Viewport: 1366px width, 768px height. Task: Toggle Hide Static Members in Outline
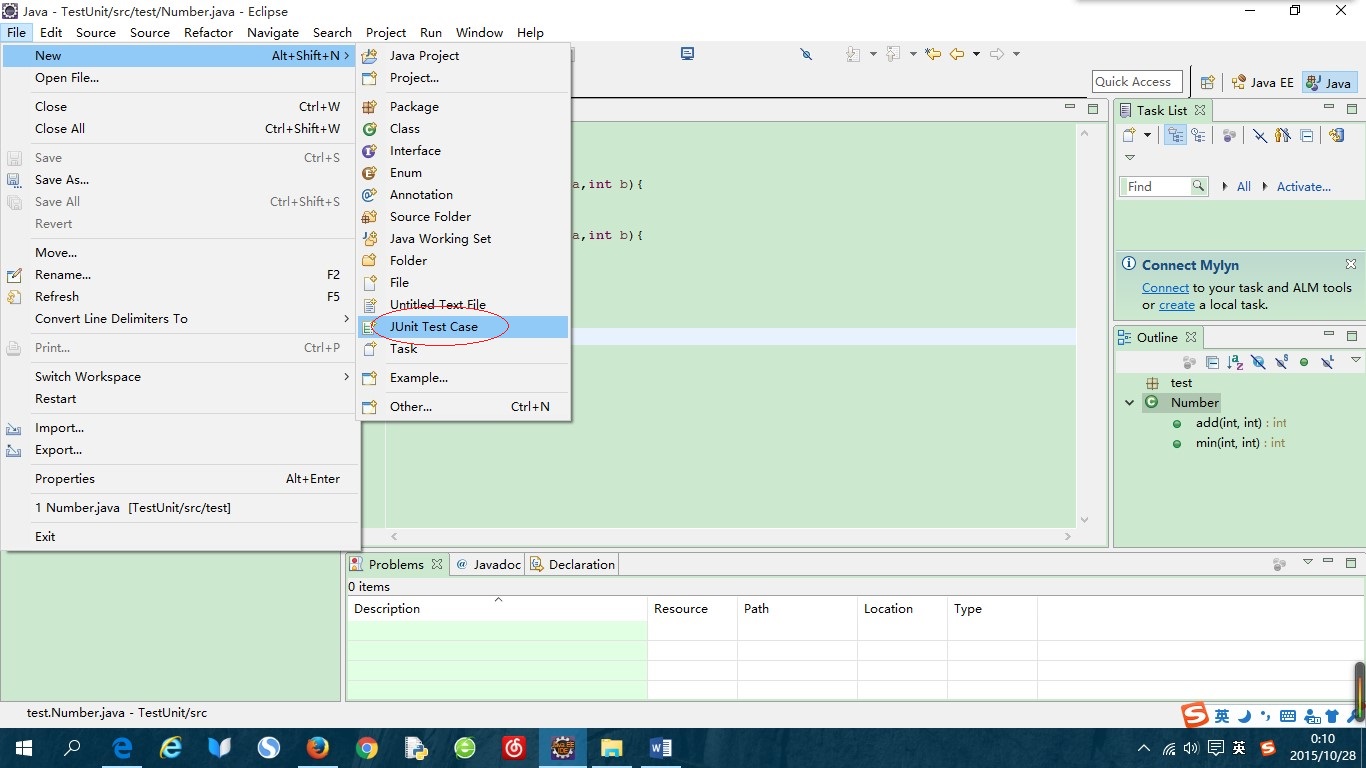pyautogui.click(x=1281, y=362)
